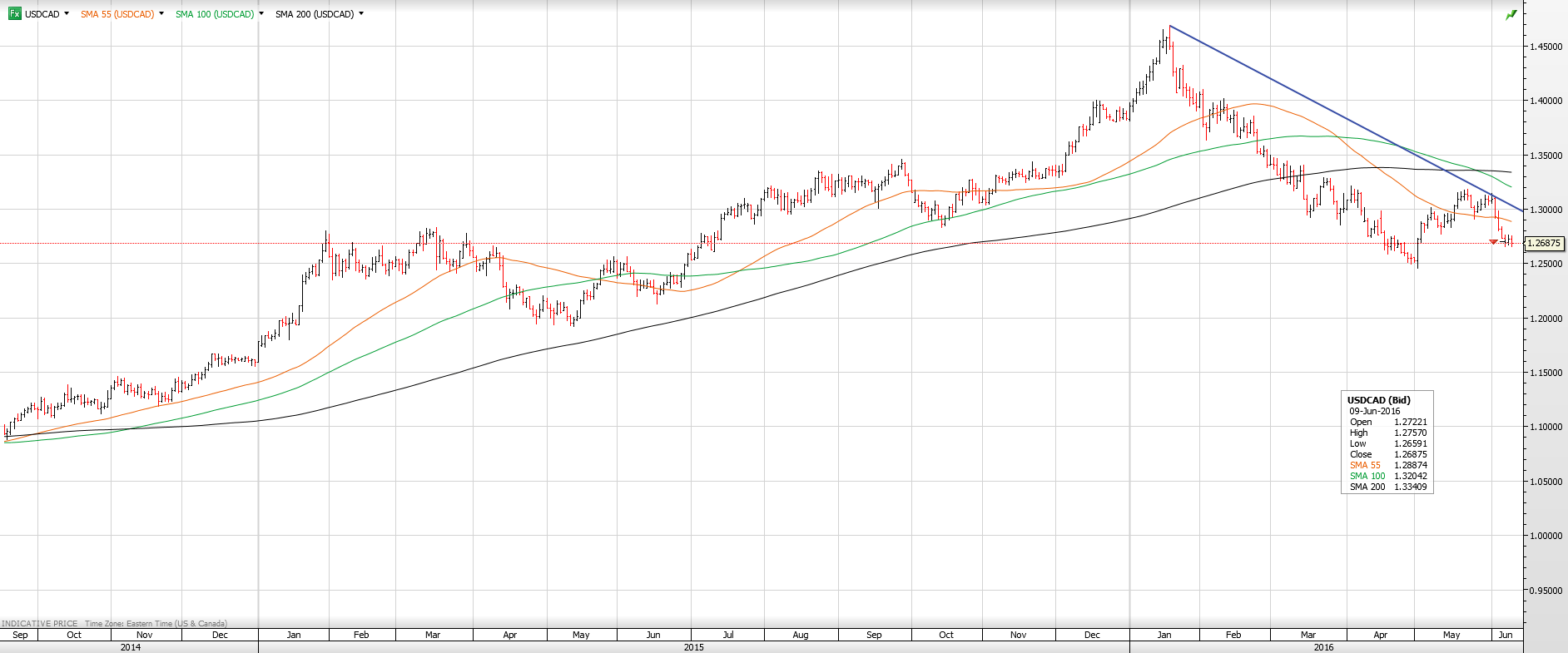Expand the SMA 200 (USDCAD) dropdown arrow
Screen dimensions: 1568x653
[361, 14]
